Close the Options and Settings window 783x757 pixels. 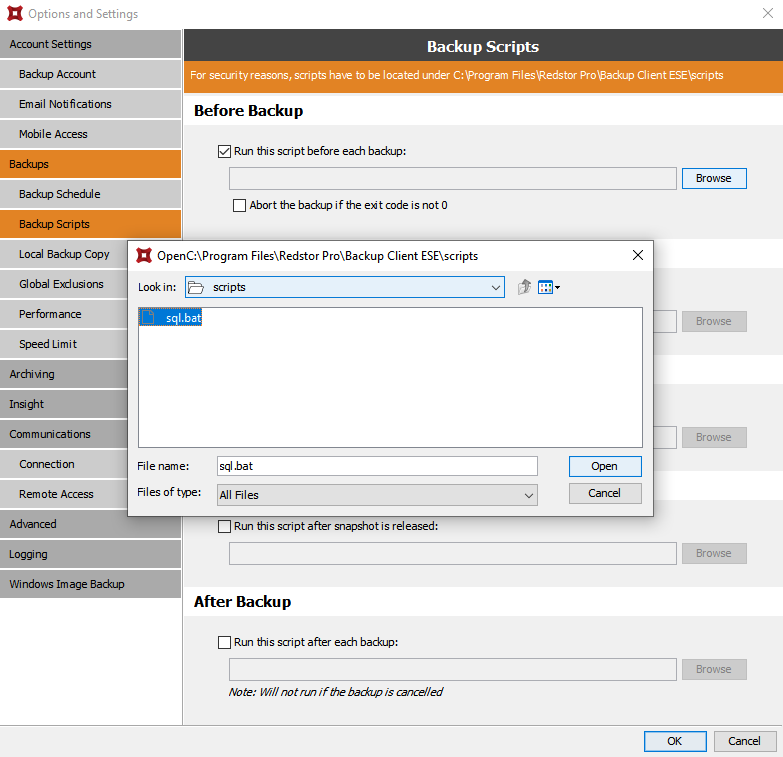pos(768,13)
